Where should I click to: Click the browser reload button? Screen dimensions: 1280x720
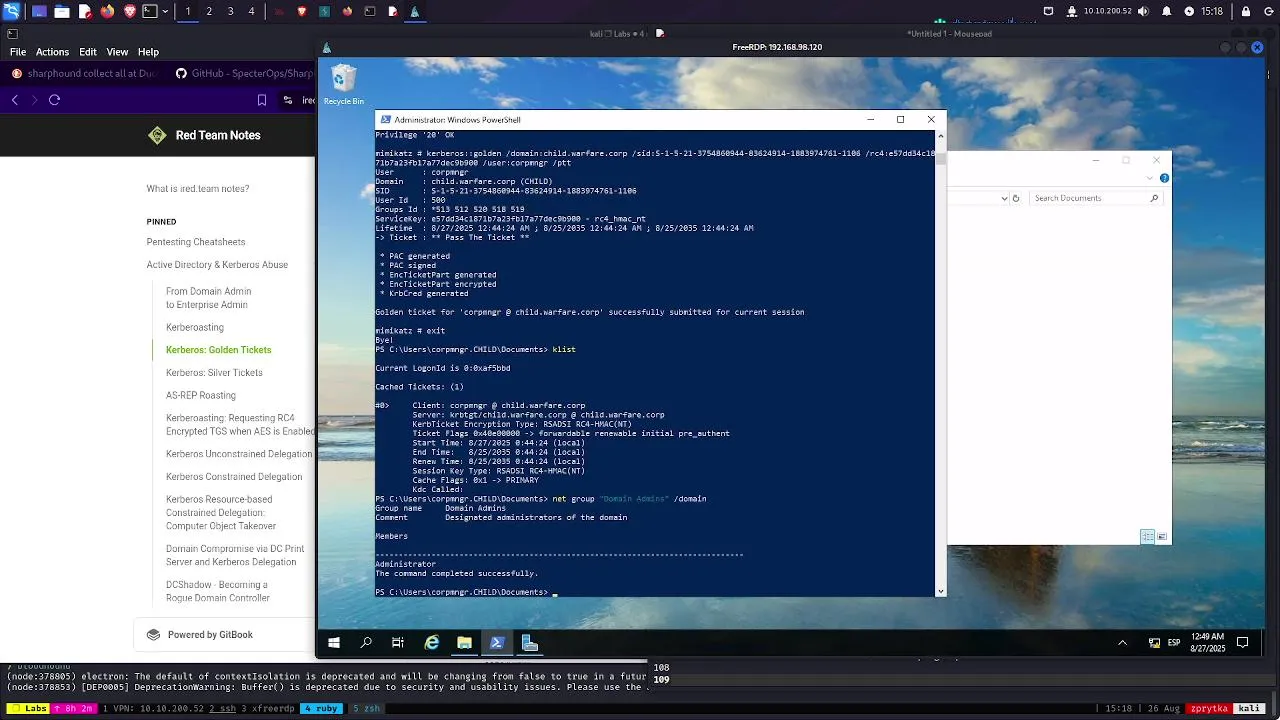[x=54, y=100]
